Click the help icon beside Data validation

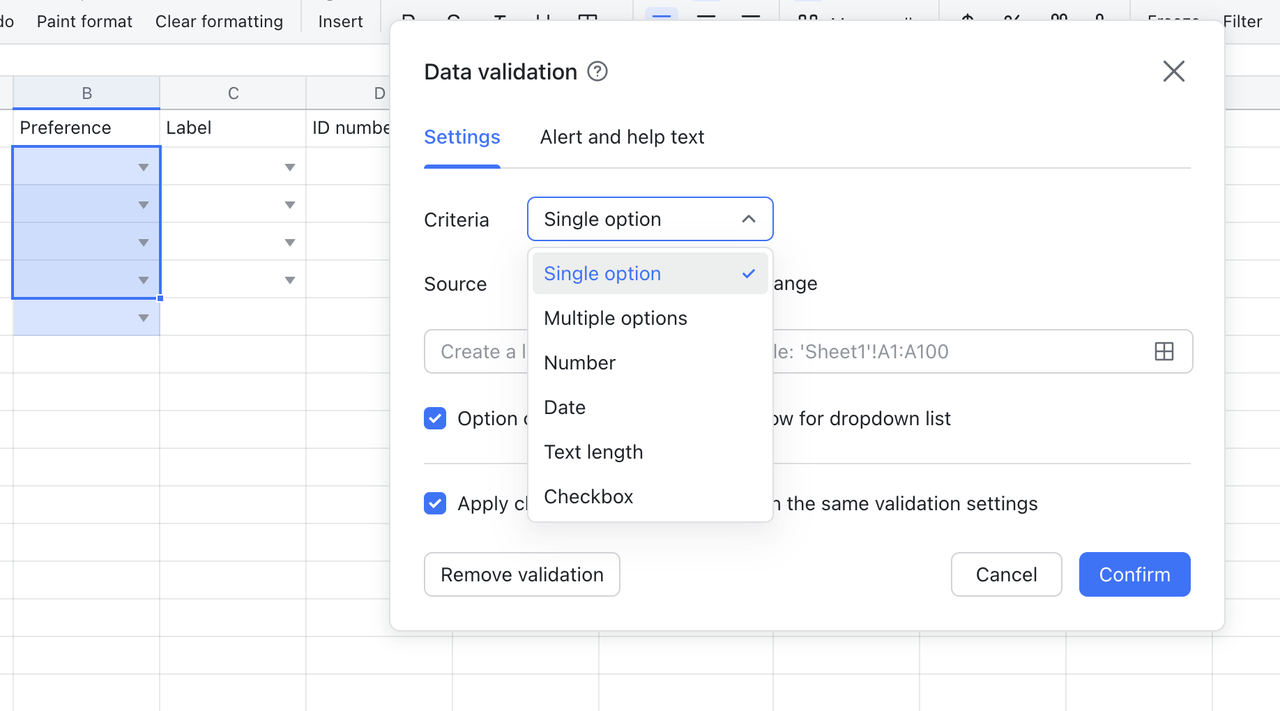[x=597, y=72]
